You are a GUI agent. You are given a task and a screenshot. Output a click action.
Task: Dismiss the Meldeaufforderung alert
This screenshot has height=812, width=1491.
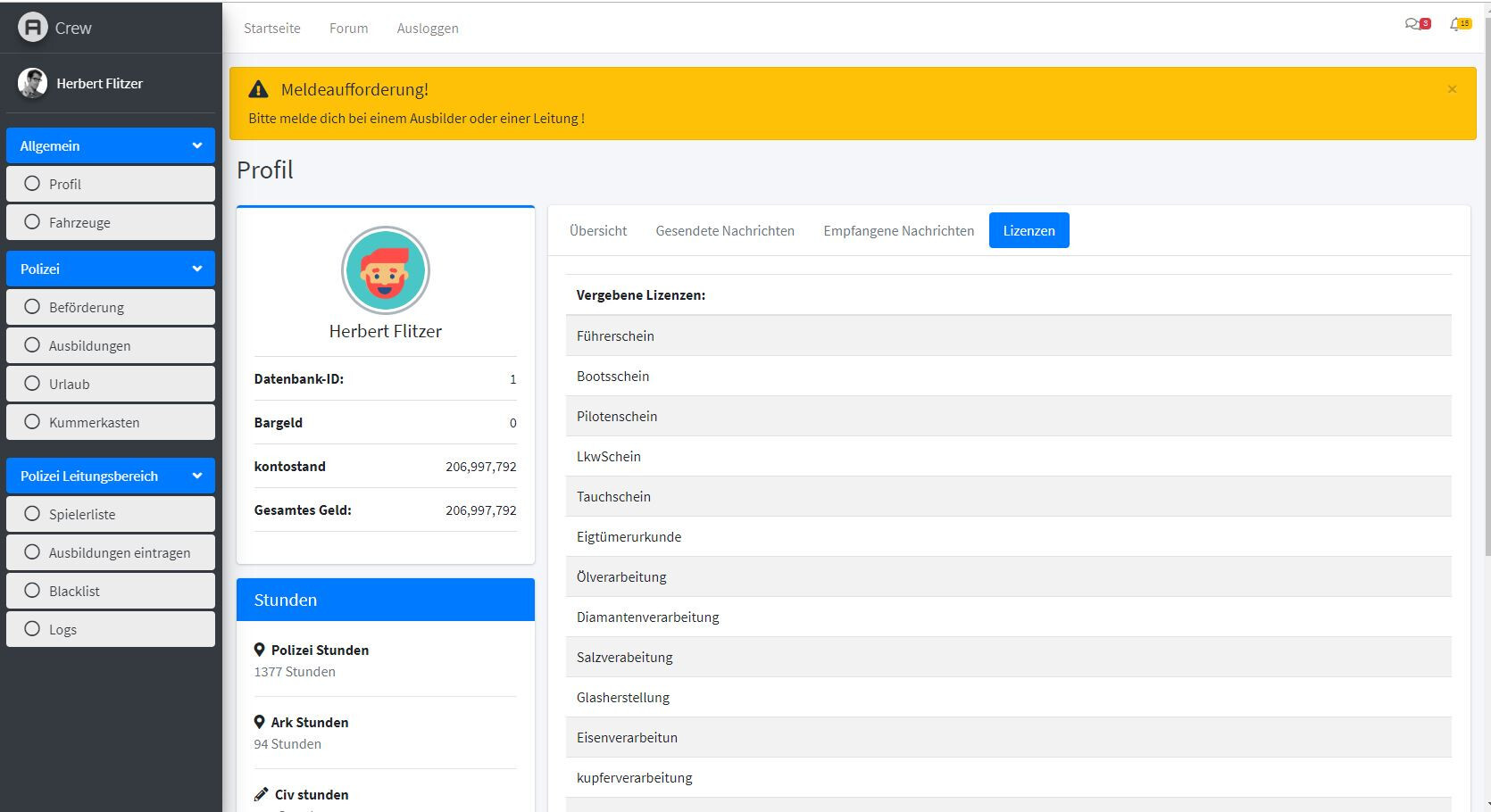1452,89
